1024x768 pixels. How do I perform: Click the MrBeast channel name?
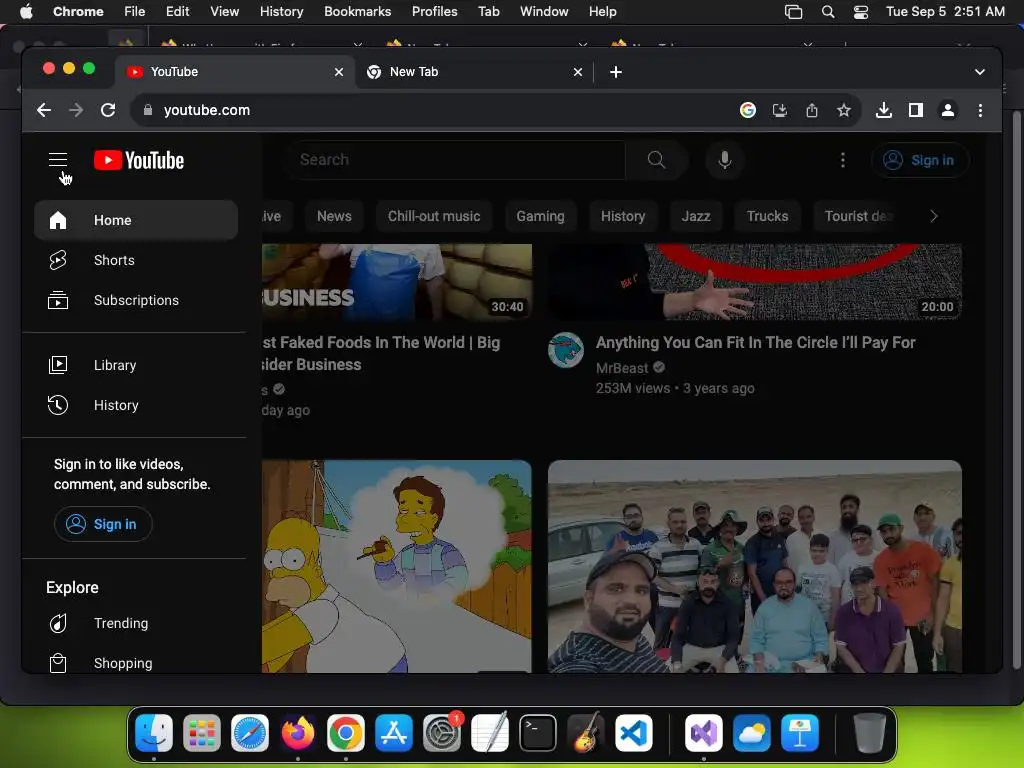click(x=622, y=368)
